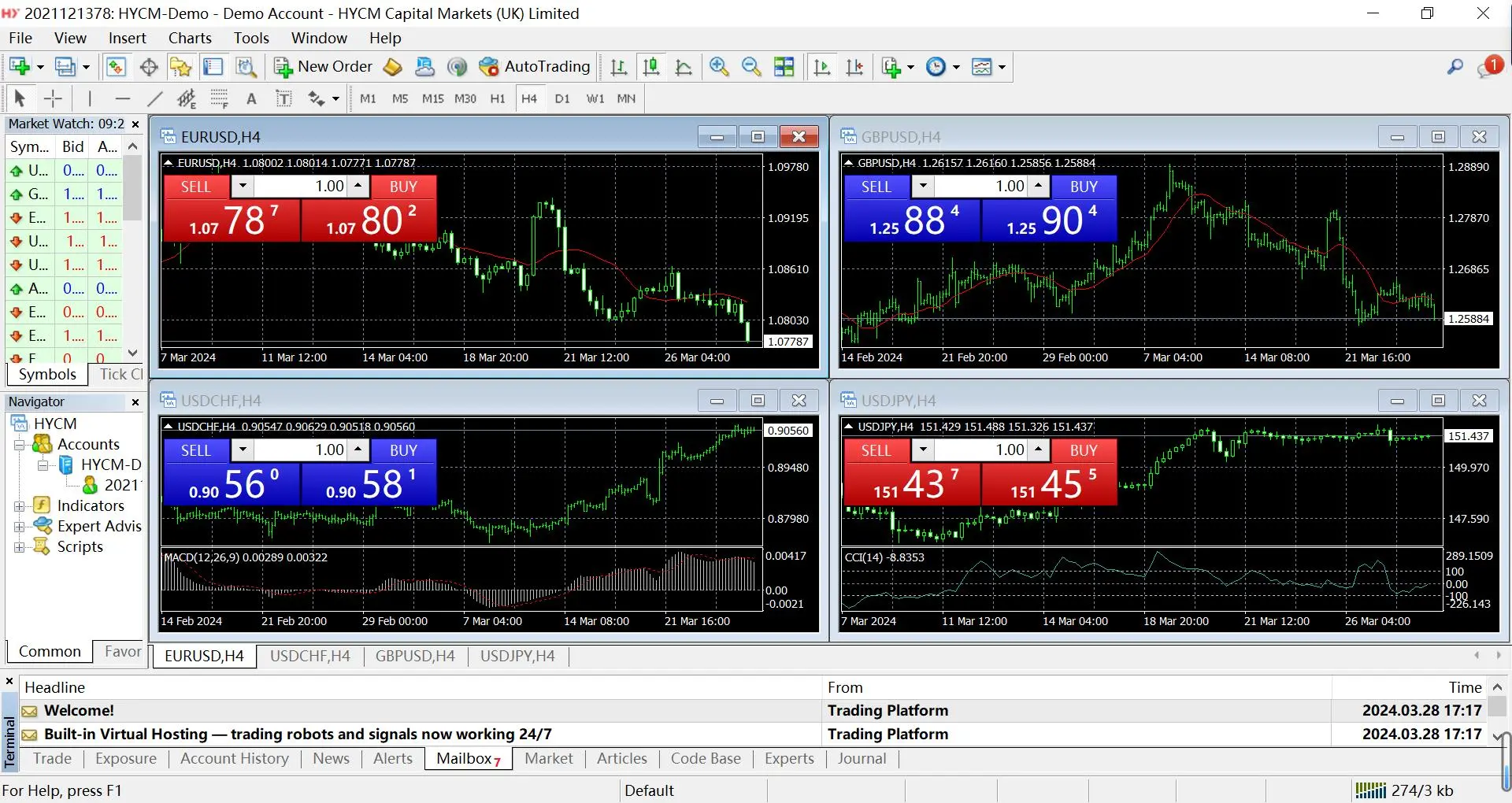Switch timeframe to W1
The width and height of the screenshot is (1512, 803).
coord(595,98)
